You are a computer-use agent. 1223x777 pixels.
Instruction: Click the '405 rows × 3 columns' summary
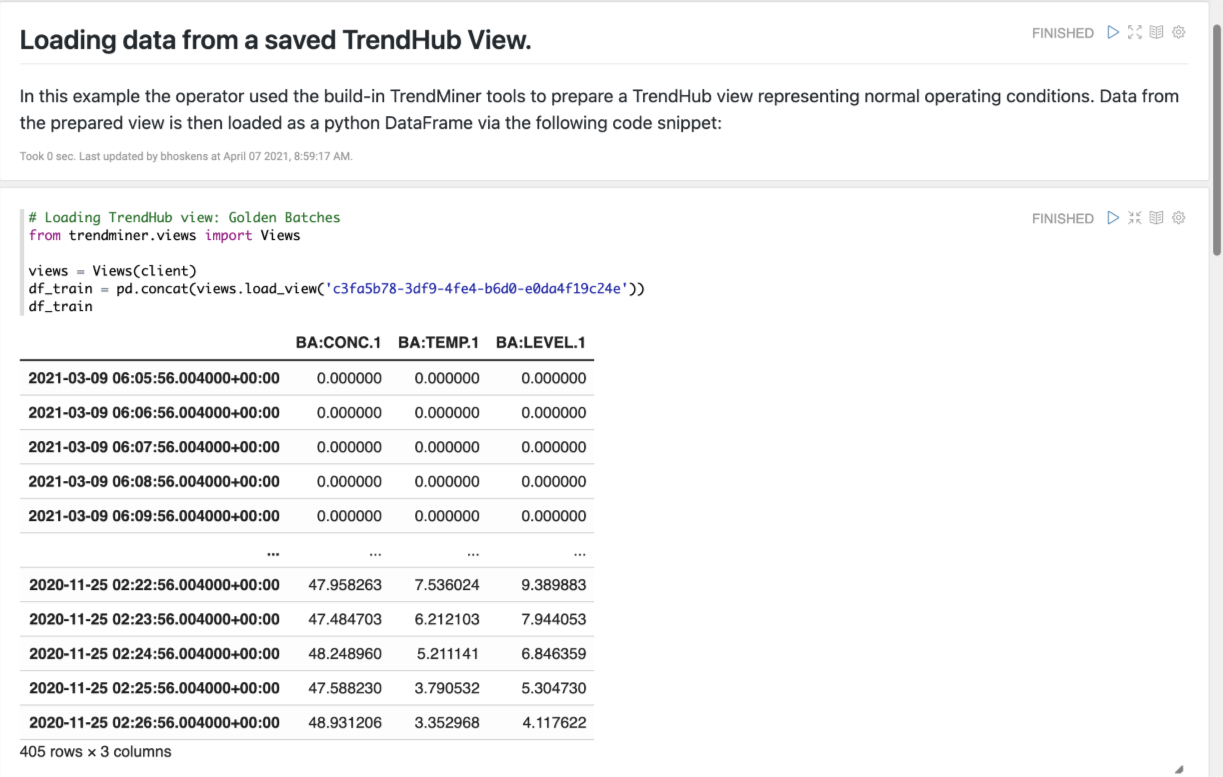tap(96, 751)
